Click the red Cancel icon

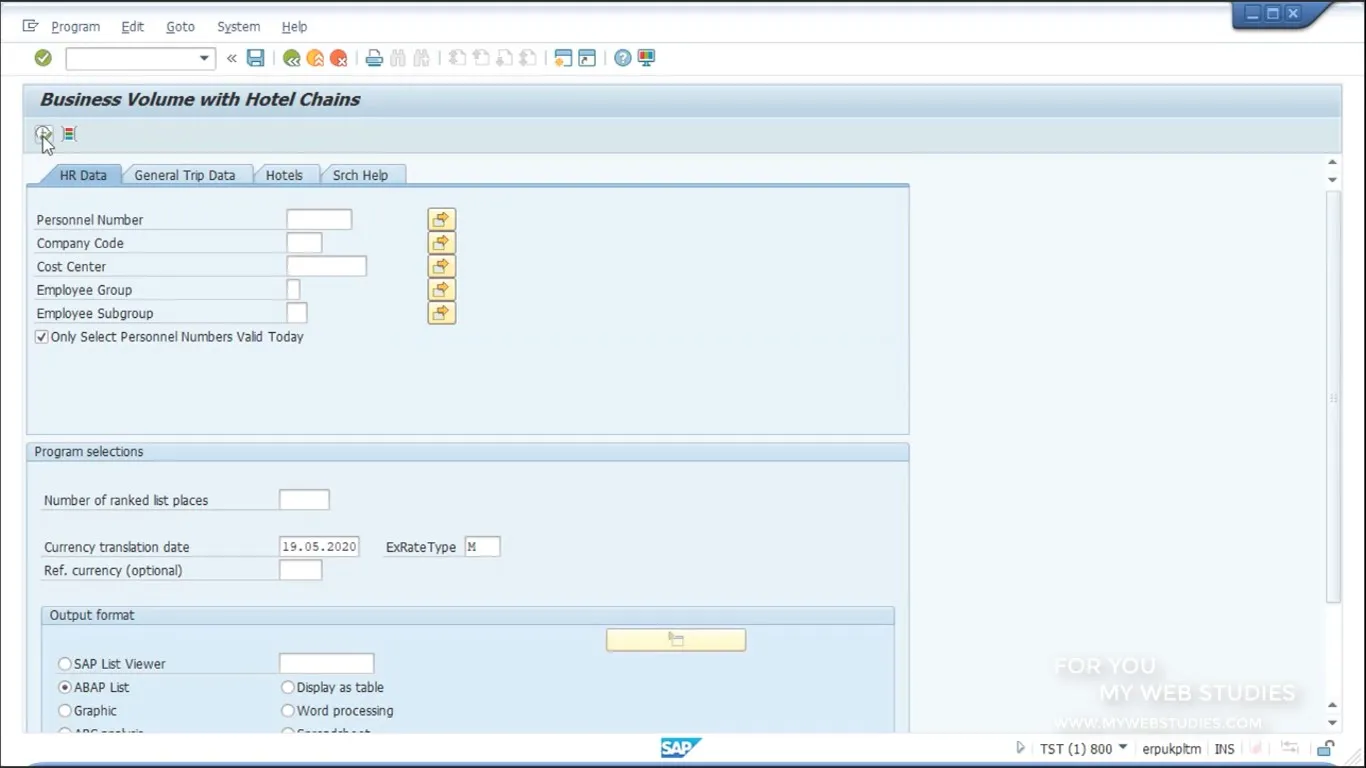click(x=339, y=58)
